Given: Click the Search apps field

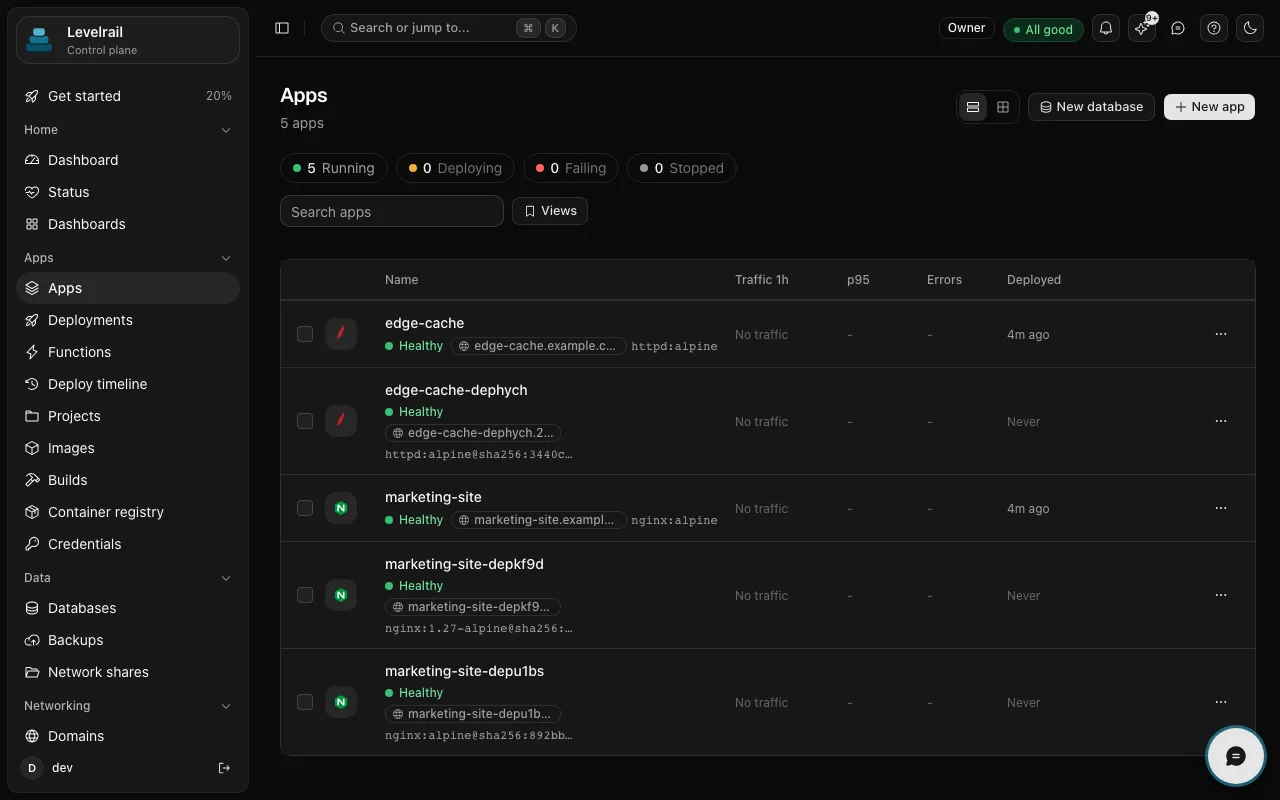Looking at the screenshot, I should [392, 211].
